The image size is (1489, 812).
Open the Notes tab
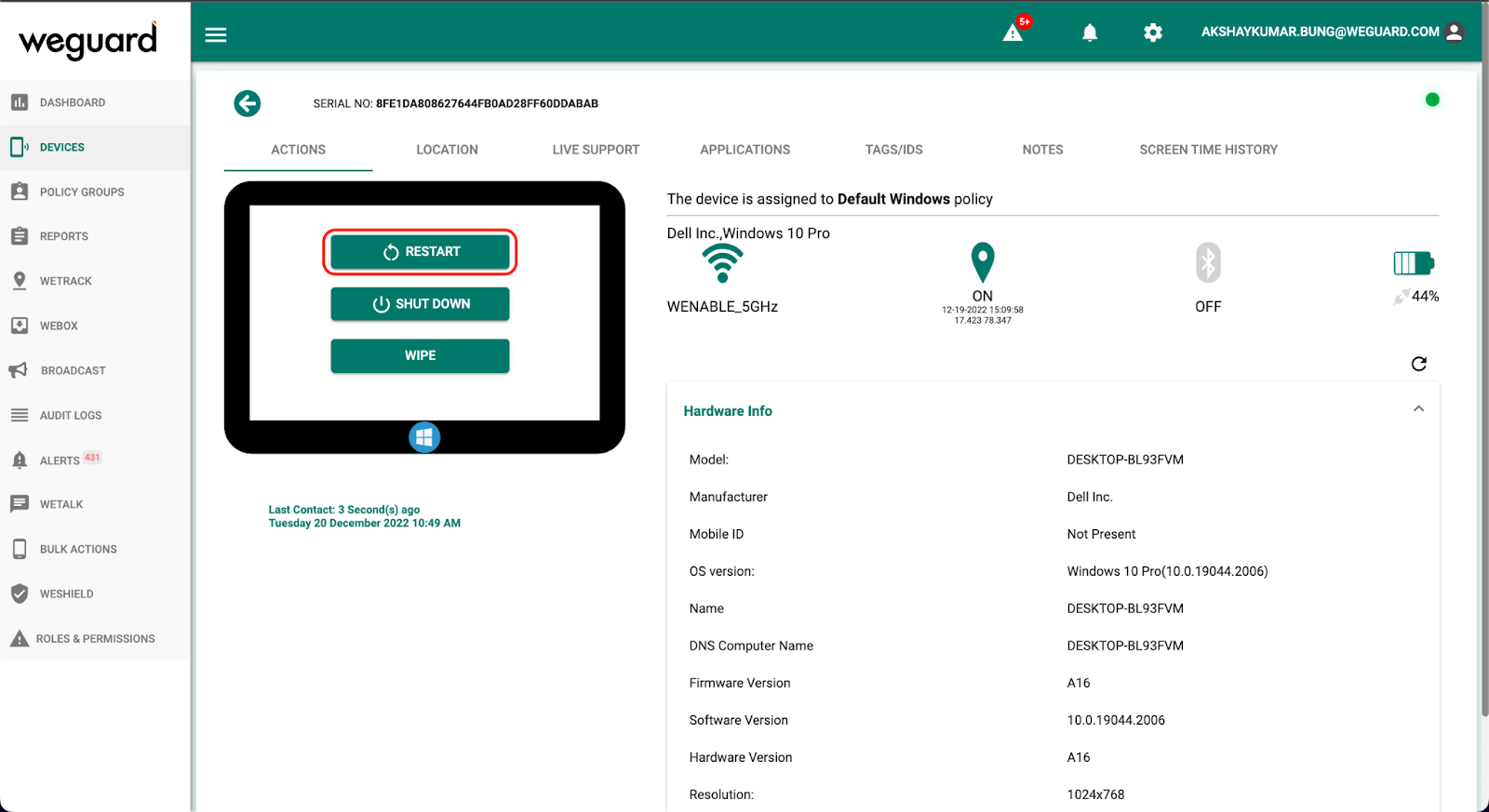[x=1043, y=150]
